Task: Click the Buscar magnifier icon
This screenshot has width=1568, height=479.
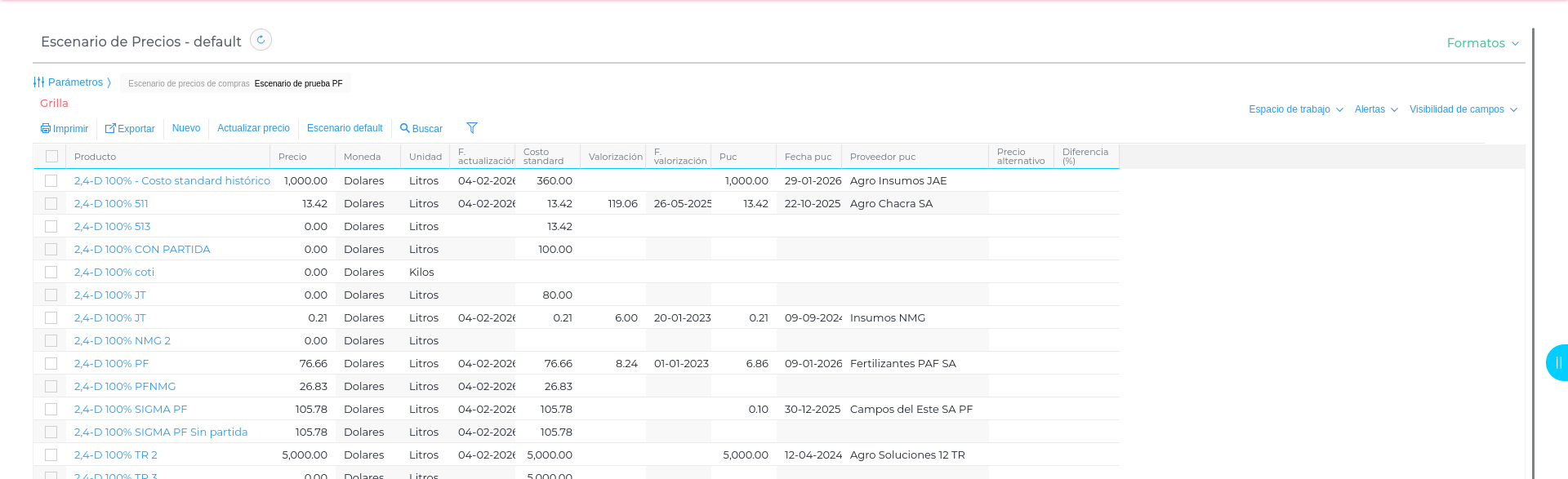Action: point(404,129)
